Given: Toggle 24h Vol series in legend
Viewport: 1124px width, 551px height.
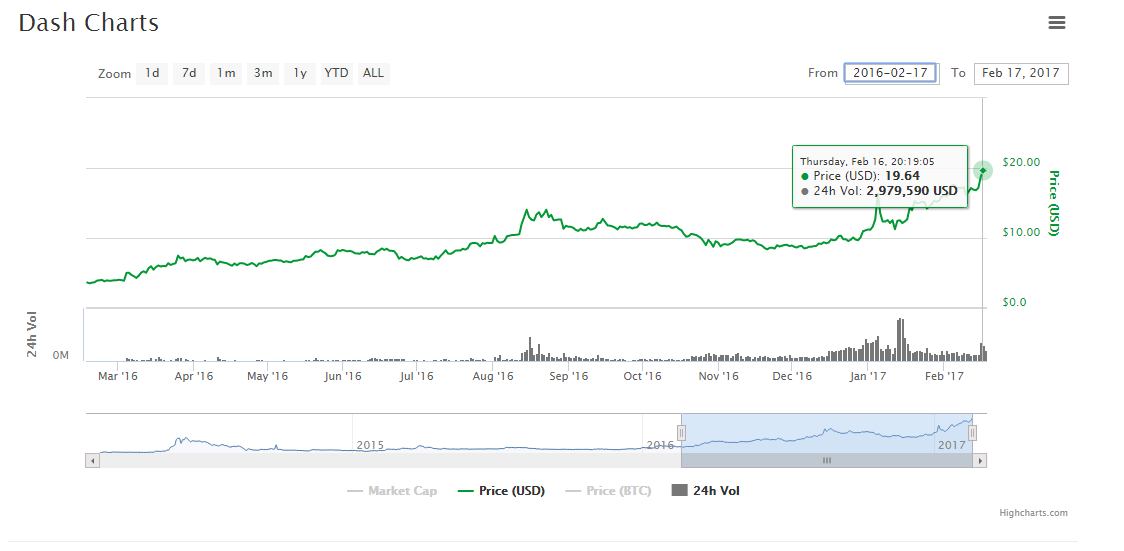Looking at the screenshot, I should pyautogui.click(x=705, y=491).
